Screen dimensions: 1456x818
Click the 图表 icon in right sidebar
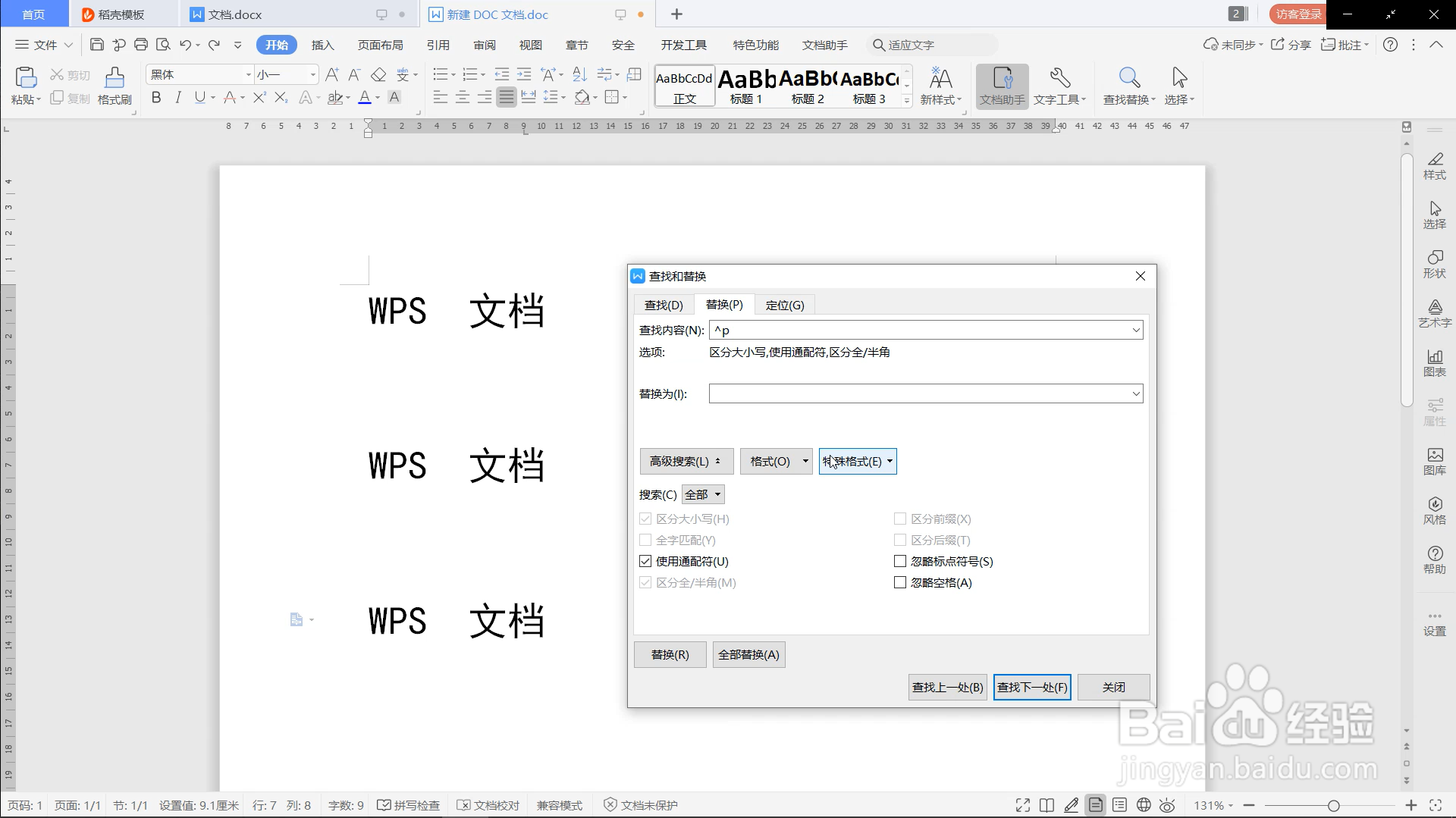coord(1435,362)
